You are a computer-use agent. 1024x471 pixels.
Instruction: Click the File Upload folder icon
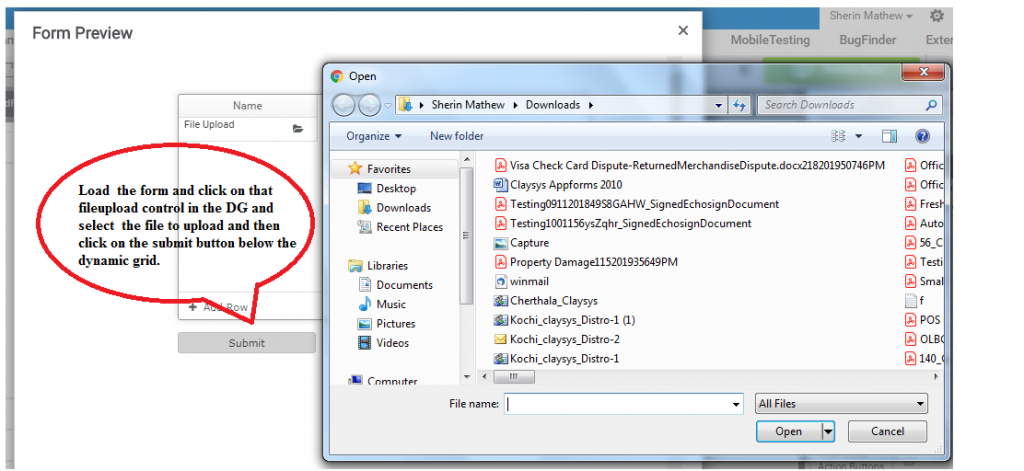[298, 128]
